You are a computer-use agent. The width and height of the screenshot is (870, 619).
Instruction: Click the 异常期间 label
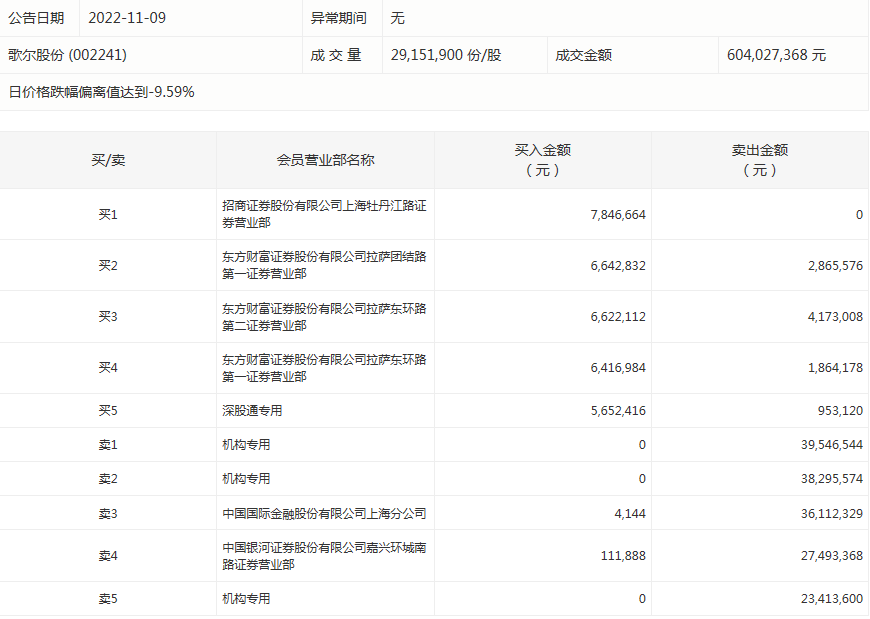[338, 18]
